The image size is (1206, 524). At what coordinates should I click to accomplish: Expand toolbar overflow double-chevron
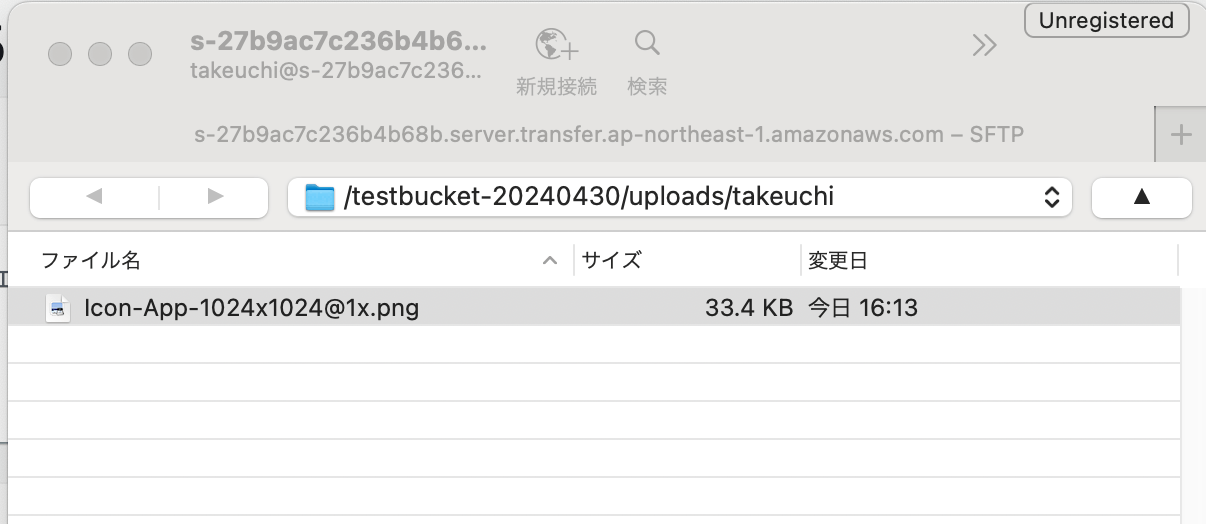point(984,45)
